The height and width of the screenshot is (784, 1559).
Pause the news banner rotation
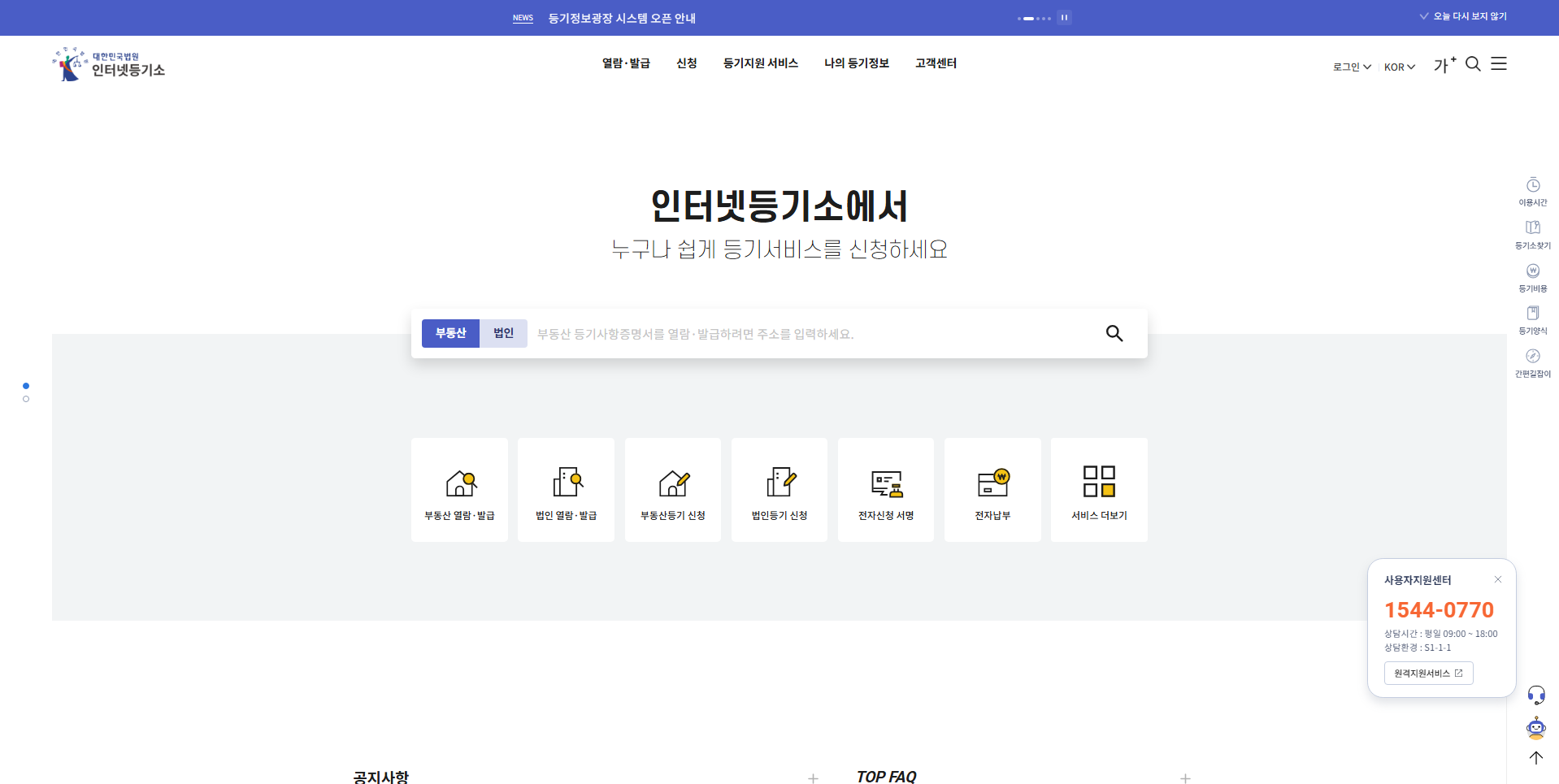pyautogui.click(x=1064, y=17)
